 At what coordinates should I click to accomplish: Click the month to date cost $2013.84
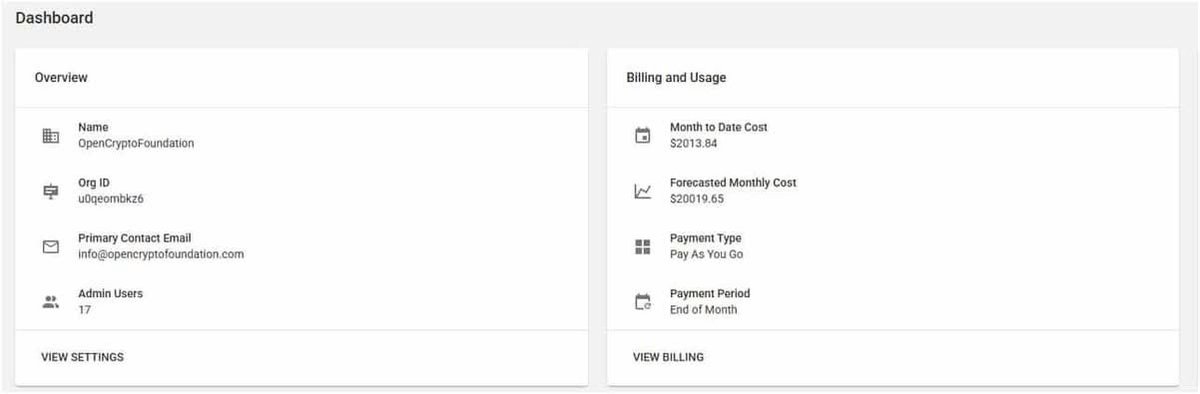[693, 143]
